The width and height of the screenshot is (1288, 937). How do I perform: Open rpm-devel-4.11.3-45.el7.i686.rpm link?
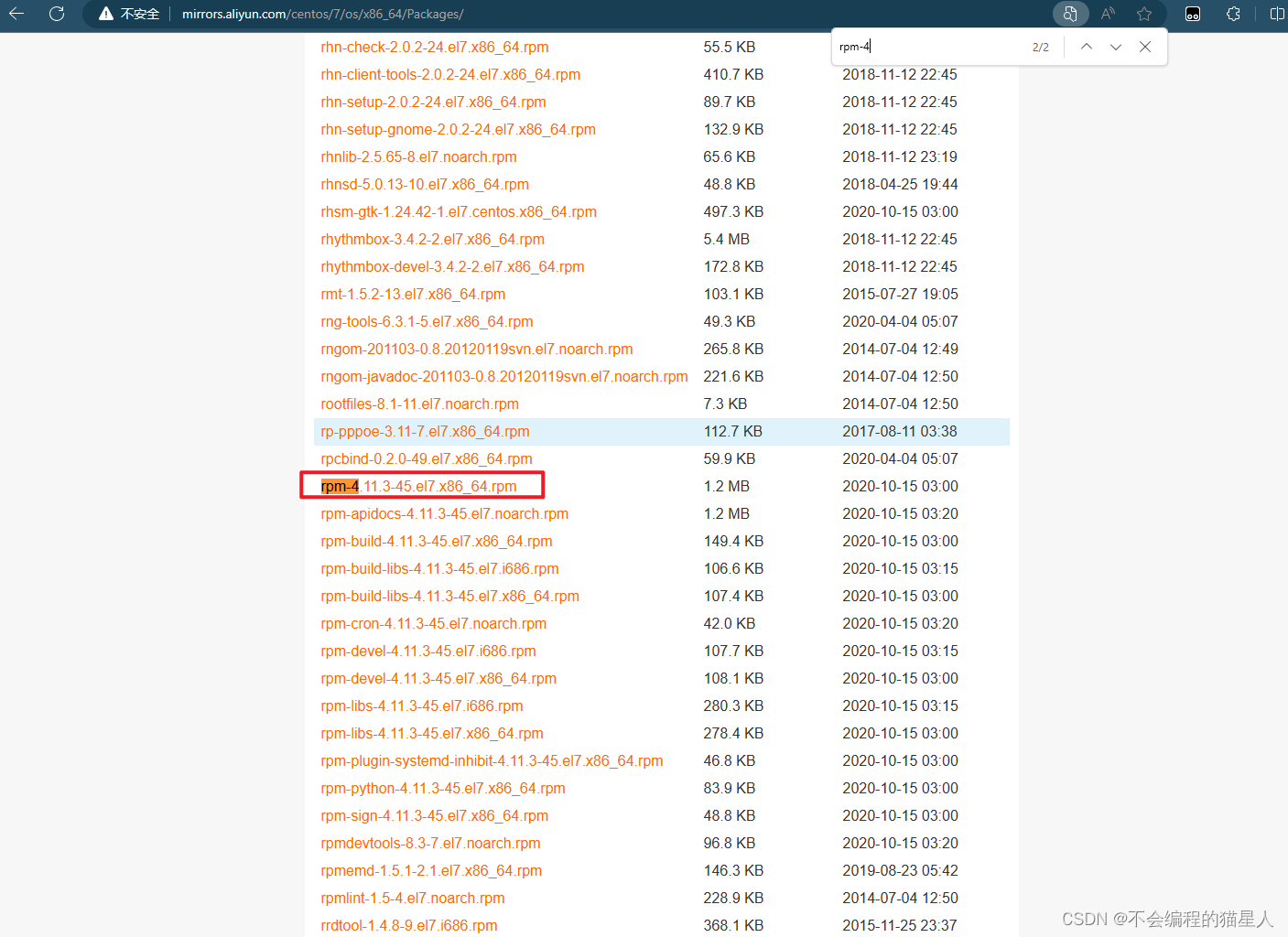click(x=428, y=651)
